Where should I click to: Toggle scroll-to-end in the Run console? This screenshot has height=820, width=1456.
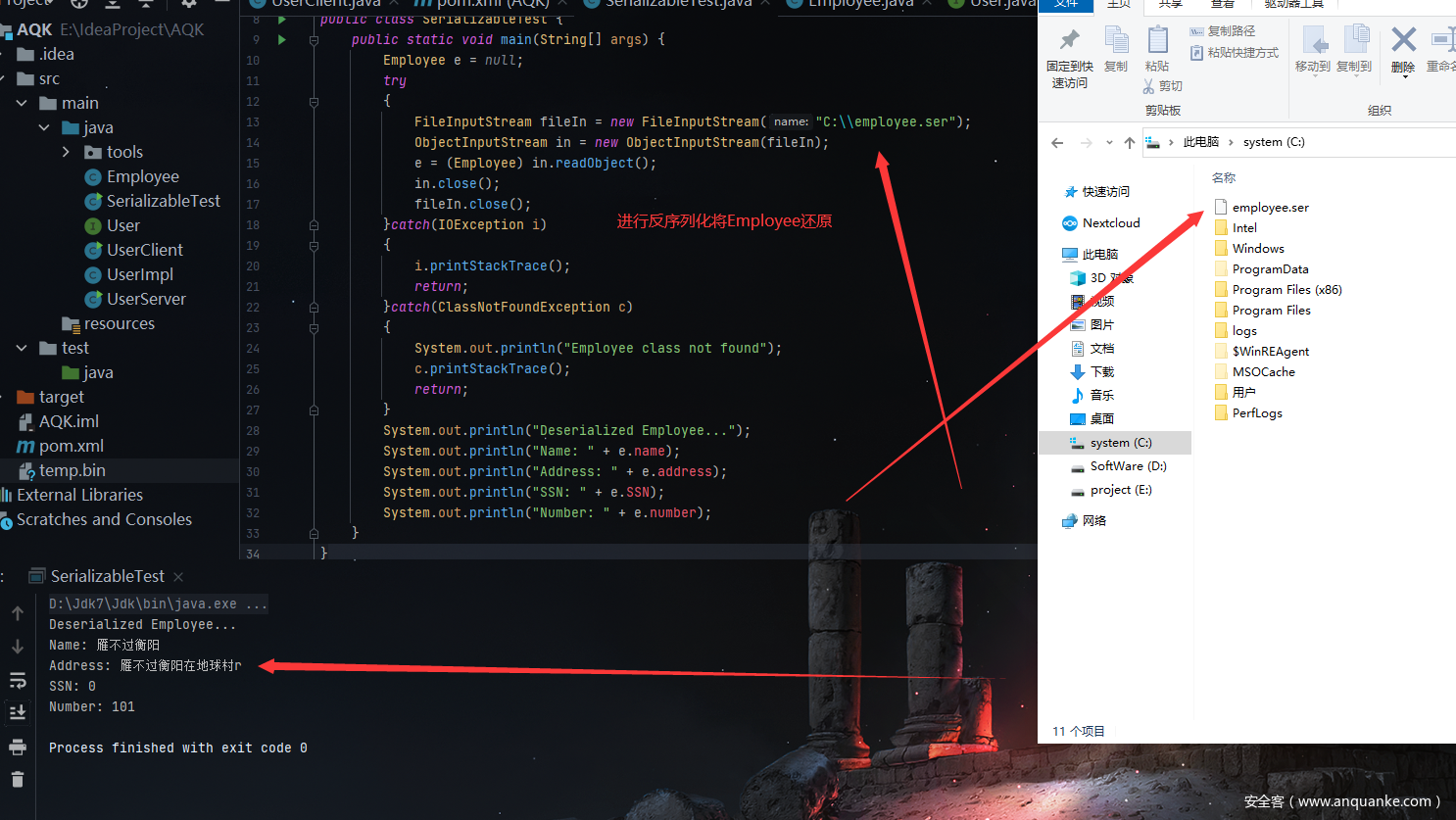(18, 713)
